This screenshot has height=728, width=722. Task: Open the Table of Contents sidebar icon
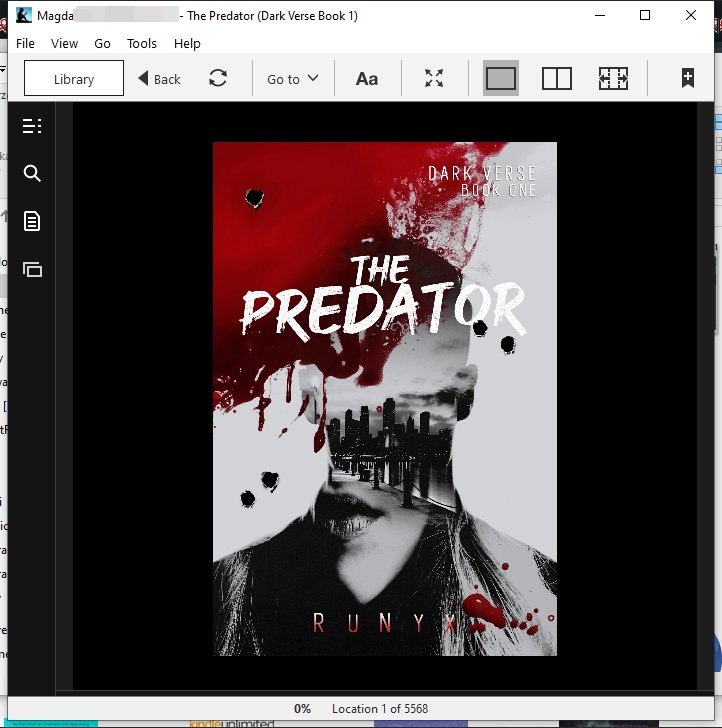32,126
